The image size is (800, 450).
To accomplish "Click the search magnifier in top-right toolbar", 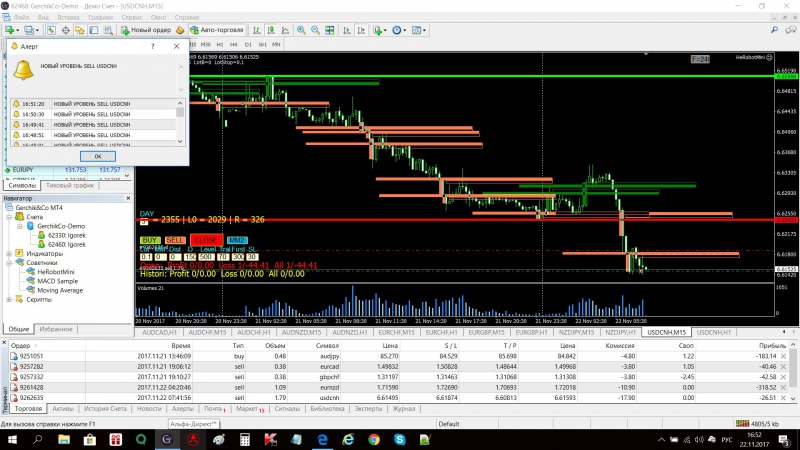I will (x=774, y=30).
